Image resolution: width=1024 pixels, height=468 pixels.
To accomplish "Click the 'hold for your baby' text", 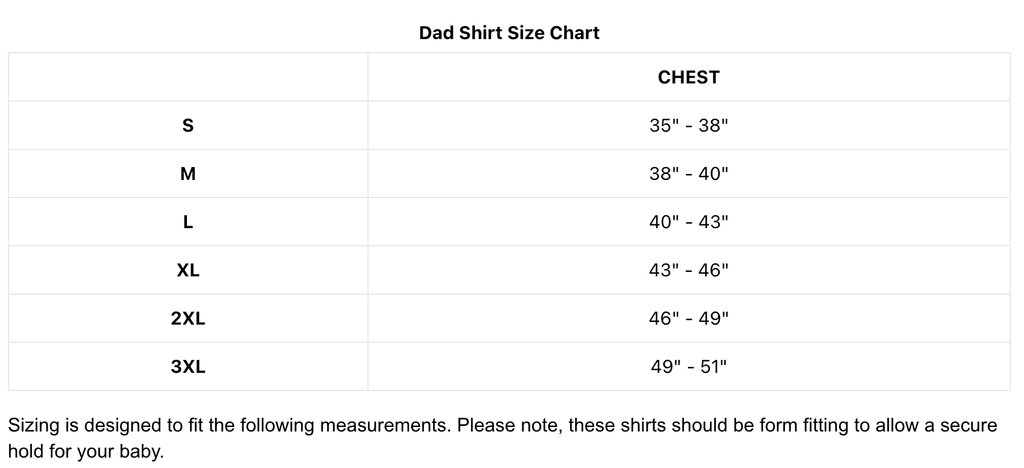I will (86, 451).
